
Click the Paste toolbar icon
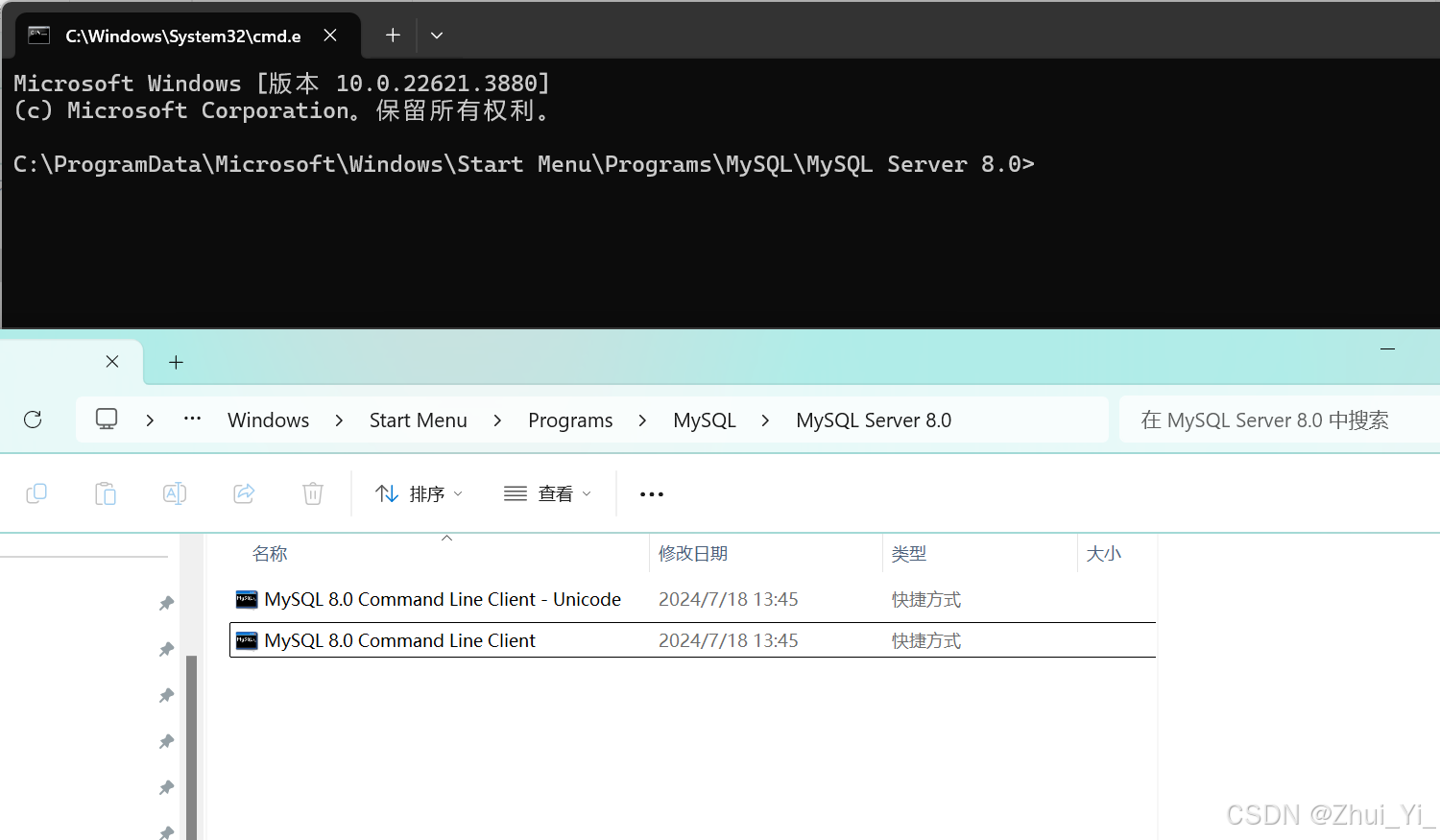coord(106,493)
